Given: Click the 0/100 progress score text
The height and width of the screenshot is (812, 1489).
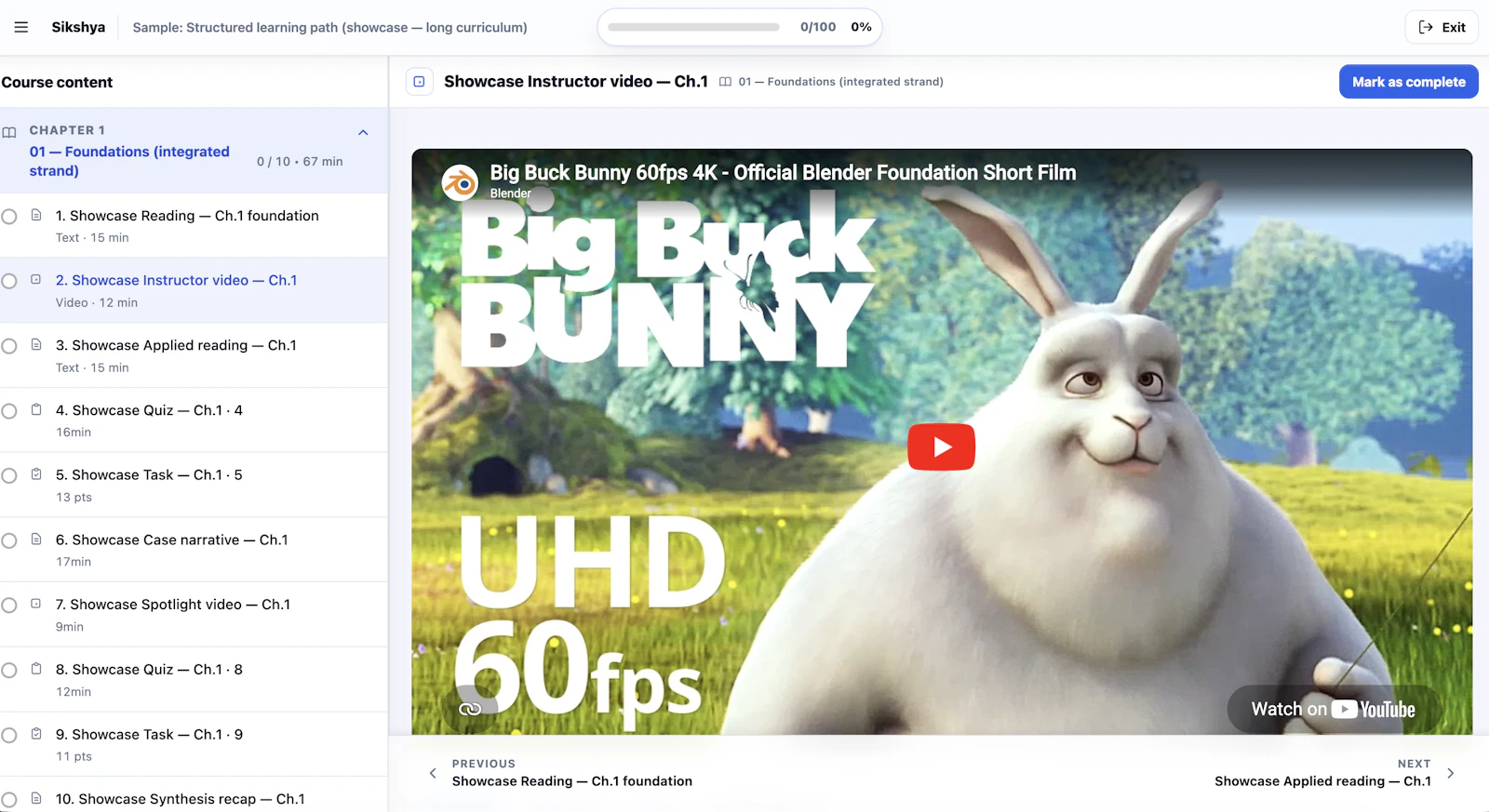Looking at the screenshot, I should pyautogui.click(x=818, y=27).
